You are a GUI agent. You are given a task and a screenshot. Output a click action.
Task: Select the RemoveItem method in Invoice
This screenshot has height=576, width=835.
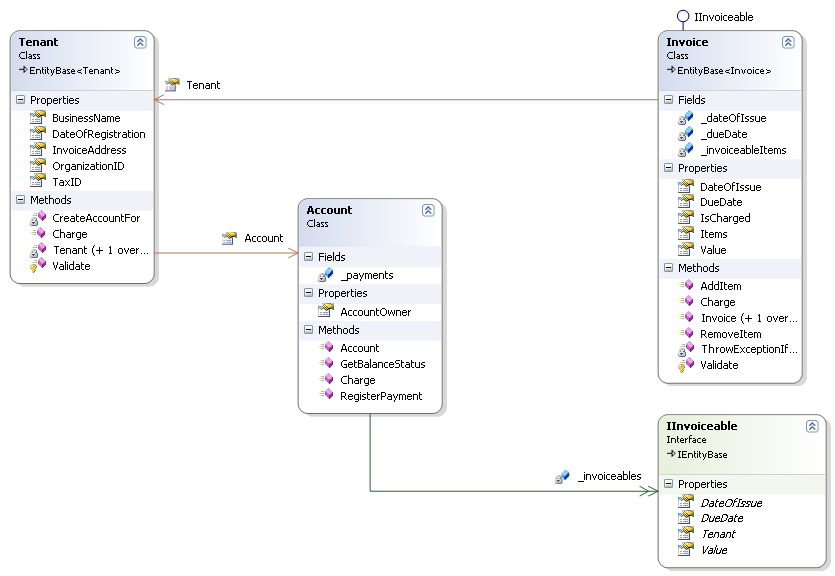730,334
